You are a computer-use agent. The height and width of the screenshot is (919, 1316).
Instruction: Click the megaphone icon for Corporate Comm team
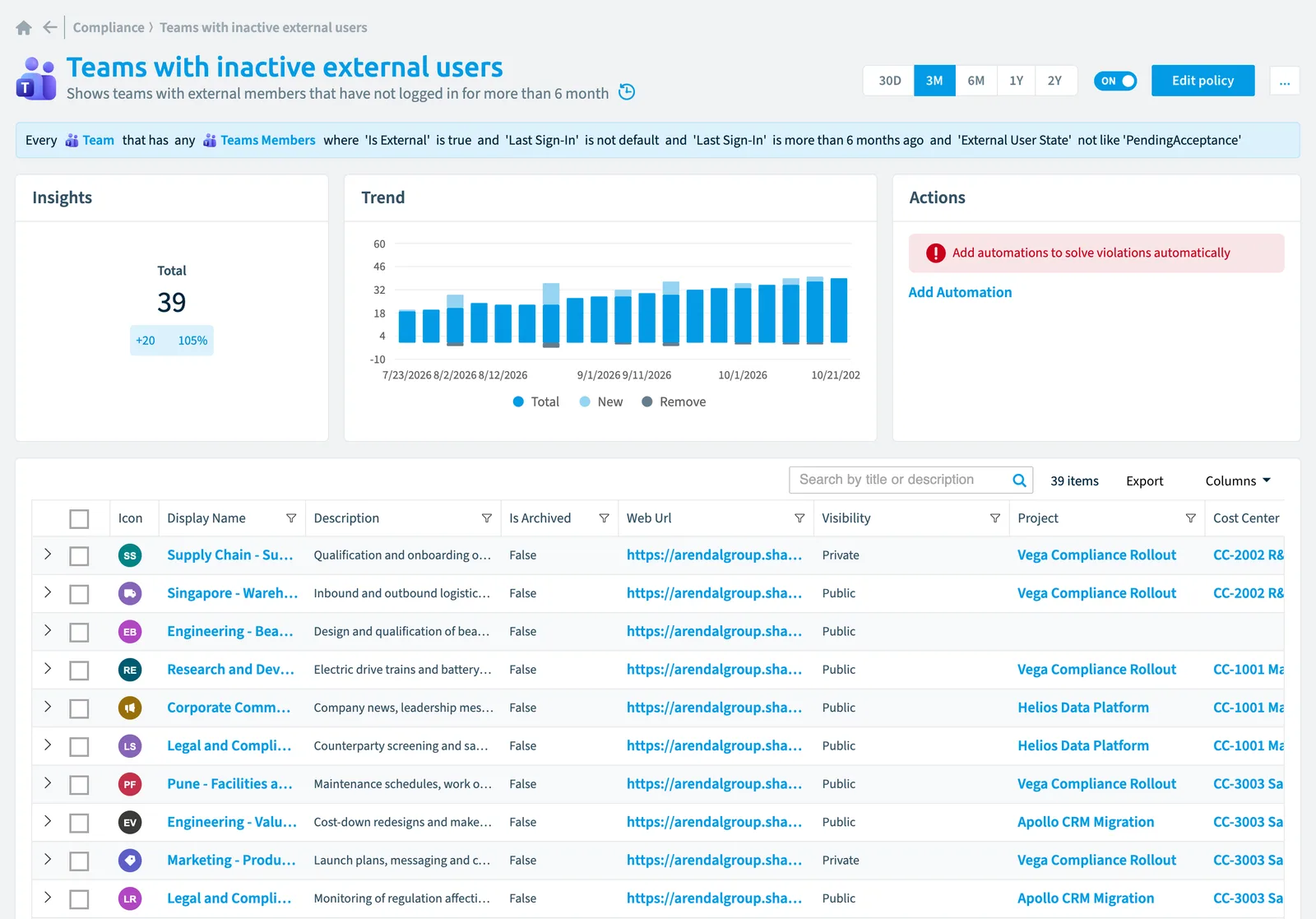(130, 708)
